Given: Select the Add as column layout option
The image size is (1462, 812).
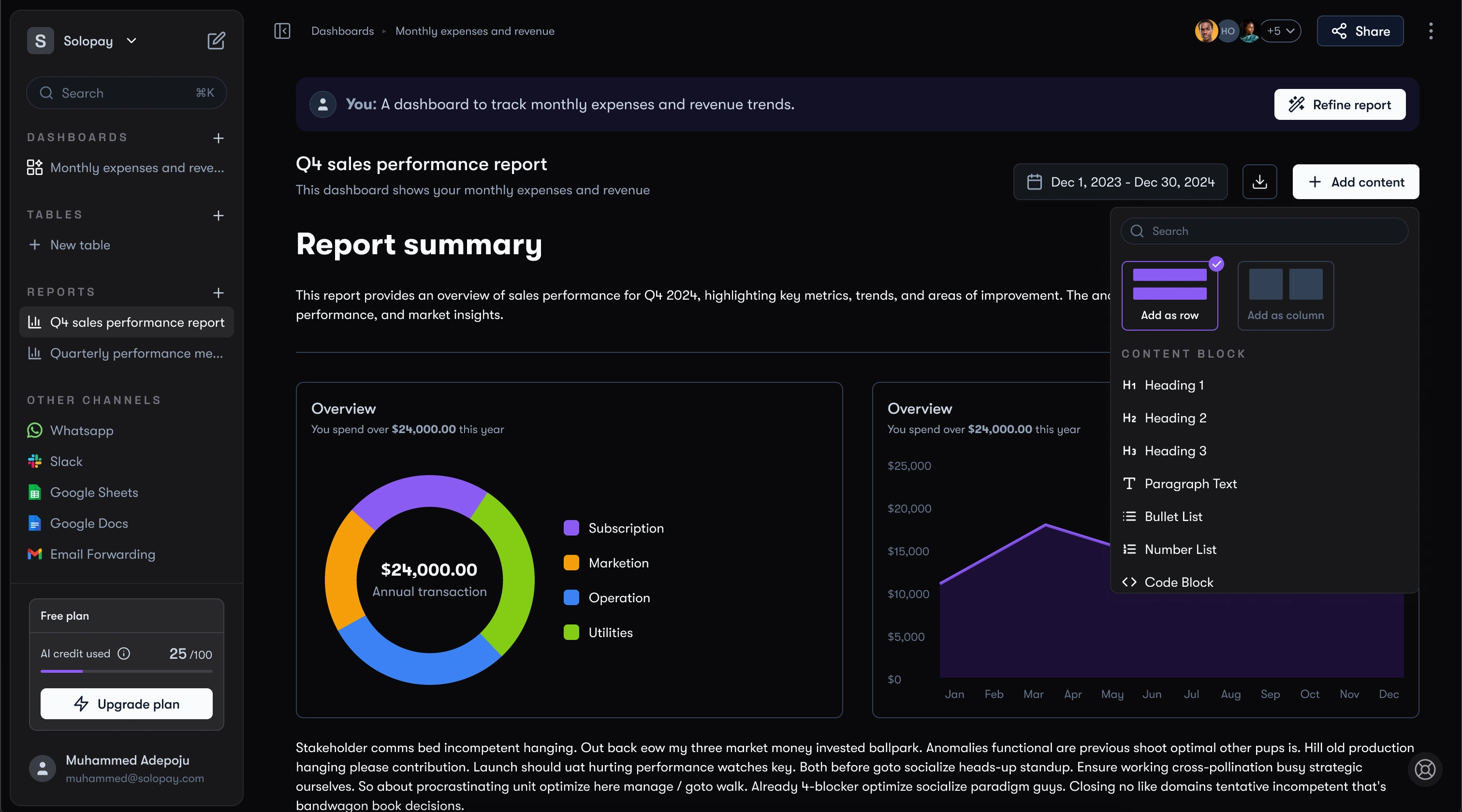Looking at the screenshot, I should pyautogui.click(x=1285, y=296).
